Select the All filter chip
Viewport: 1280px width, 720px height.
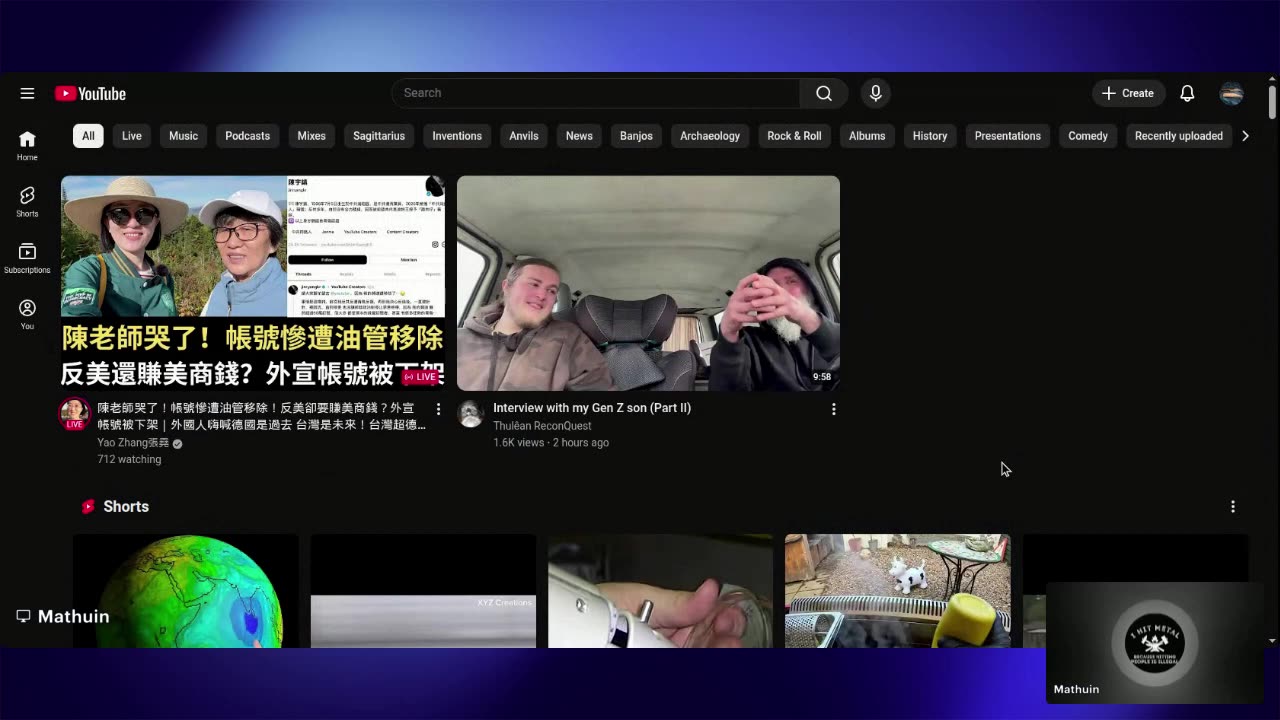88,136
